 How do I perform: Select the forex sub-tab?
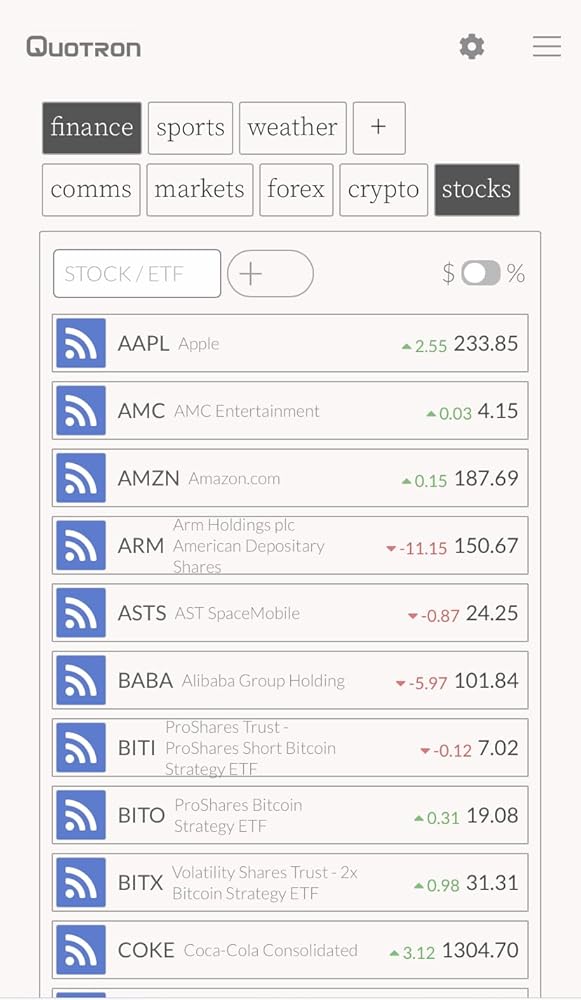click(296, 189)
